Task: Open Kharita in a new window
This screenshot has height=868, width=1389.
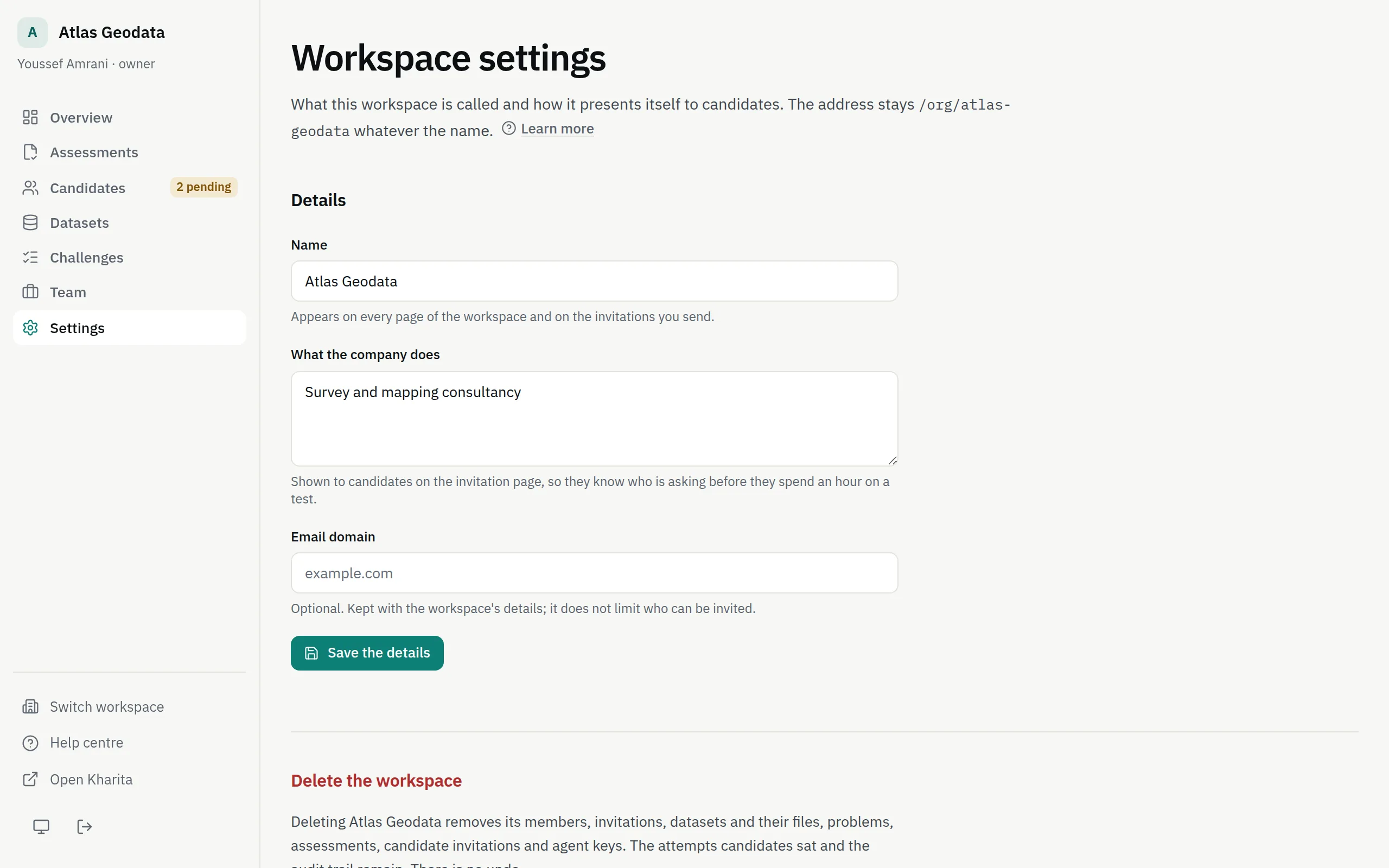Action: (x=130, y=779)
